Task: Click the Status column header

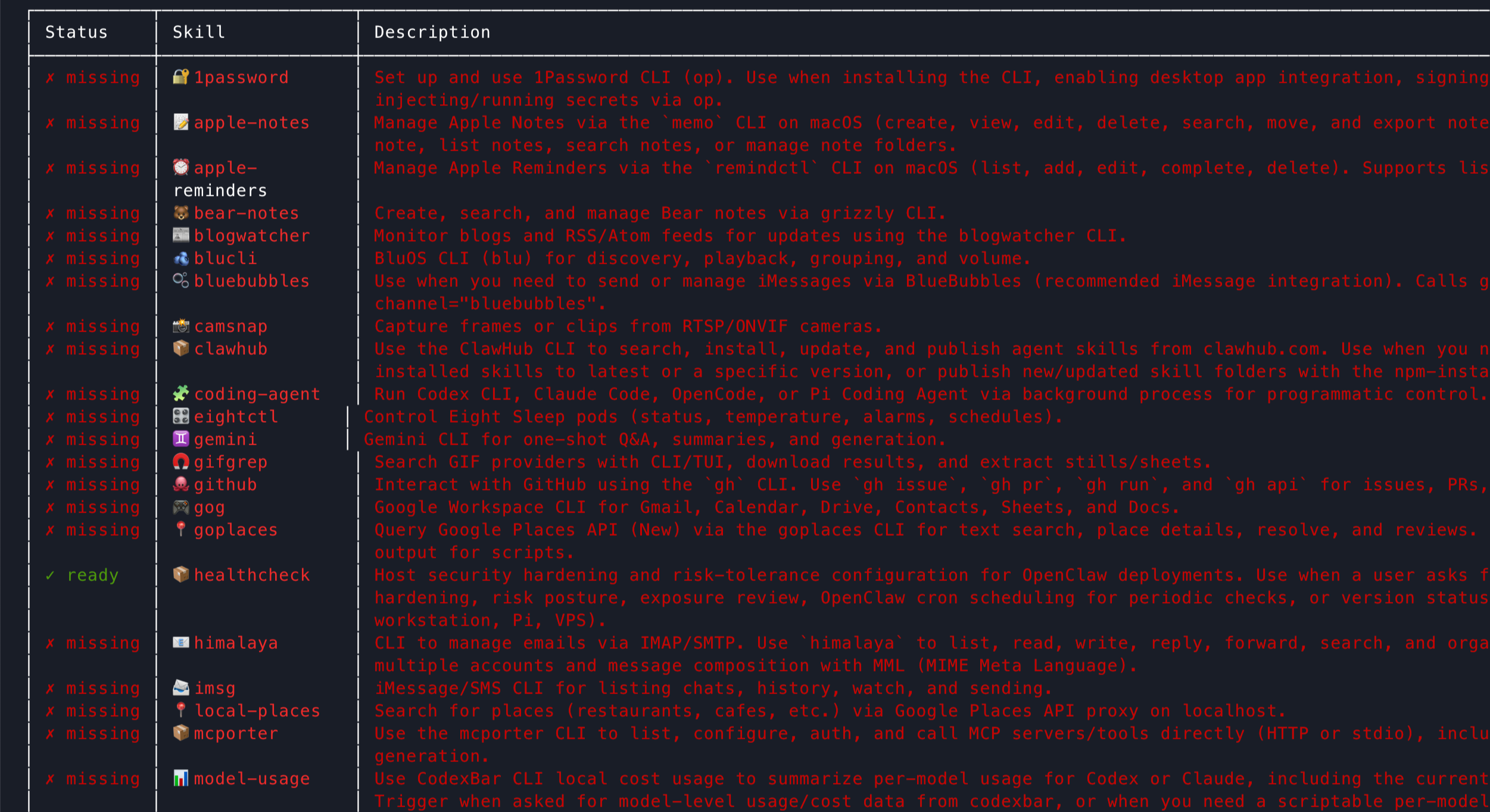Action: pyautogui.click(x=76, y=32)
